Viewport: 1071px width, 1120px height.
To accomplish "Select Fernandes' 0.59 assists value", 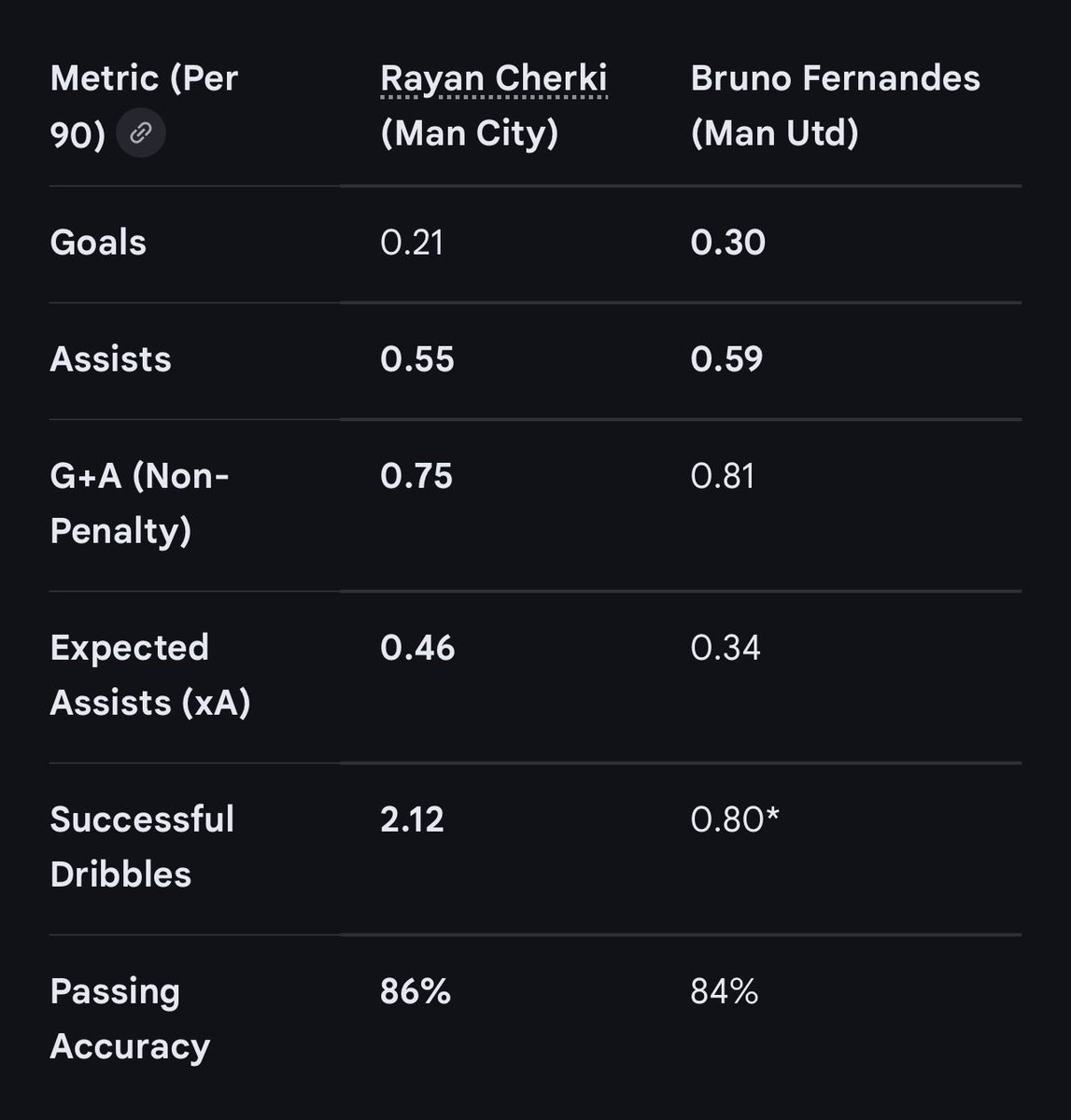I will [726, 359].
